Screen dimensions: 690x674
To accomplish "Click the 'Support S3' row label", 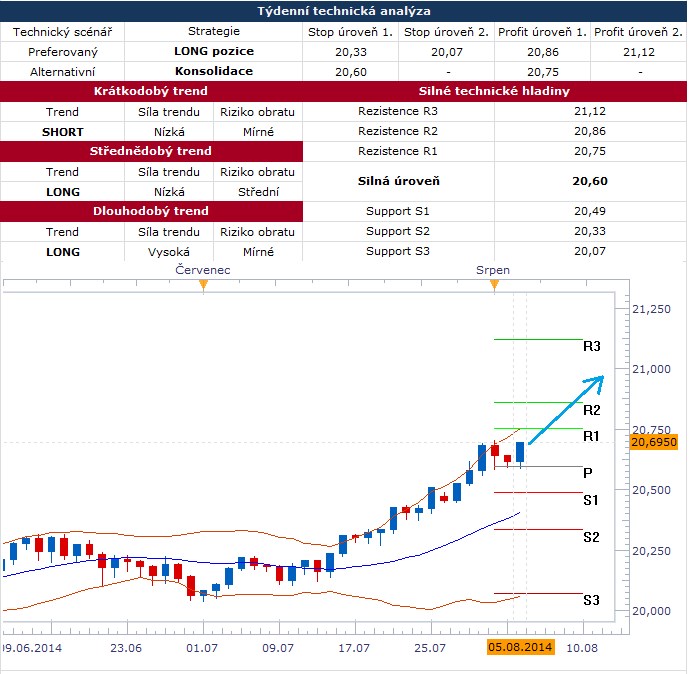I will point(398,251).
